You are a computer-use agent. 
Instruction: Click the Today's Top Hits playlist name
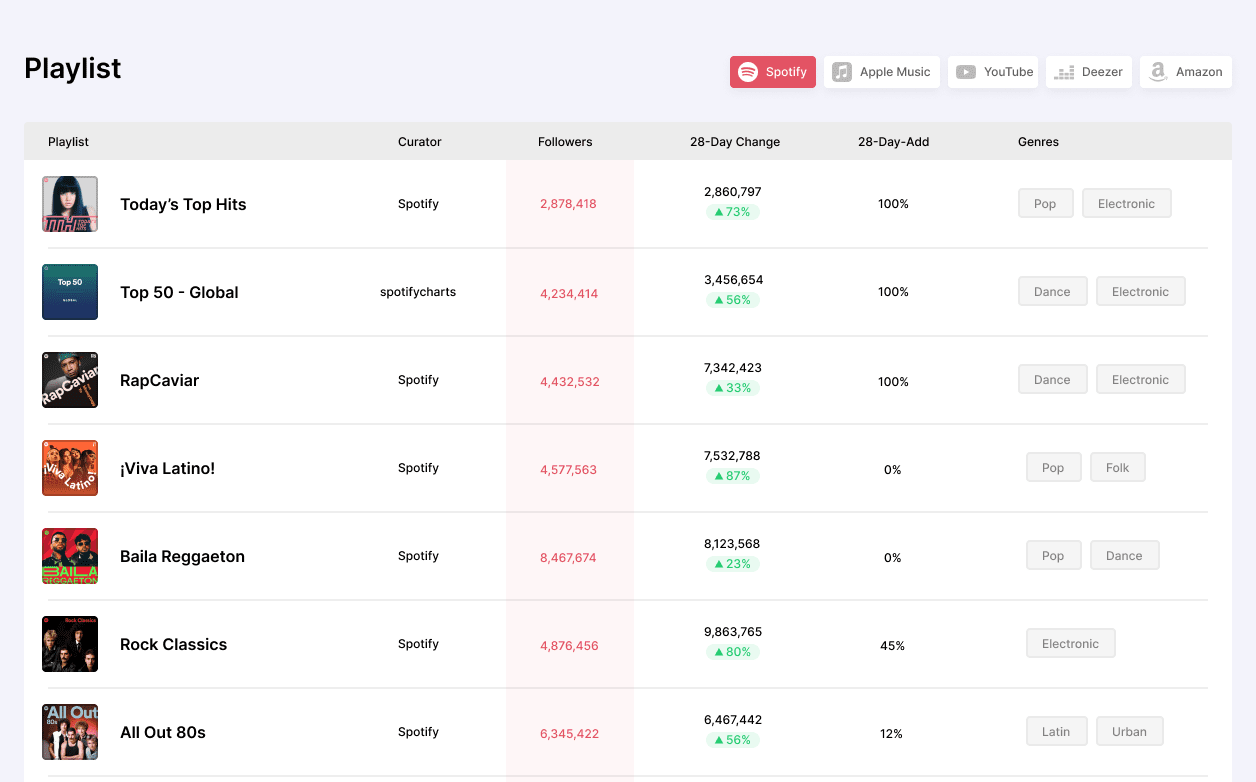tap(183, 204)
